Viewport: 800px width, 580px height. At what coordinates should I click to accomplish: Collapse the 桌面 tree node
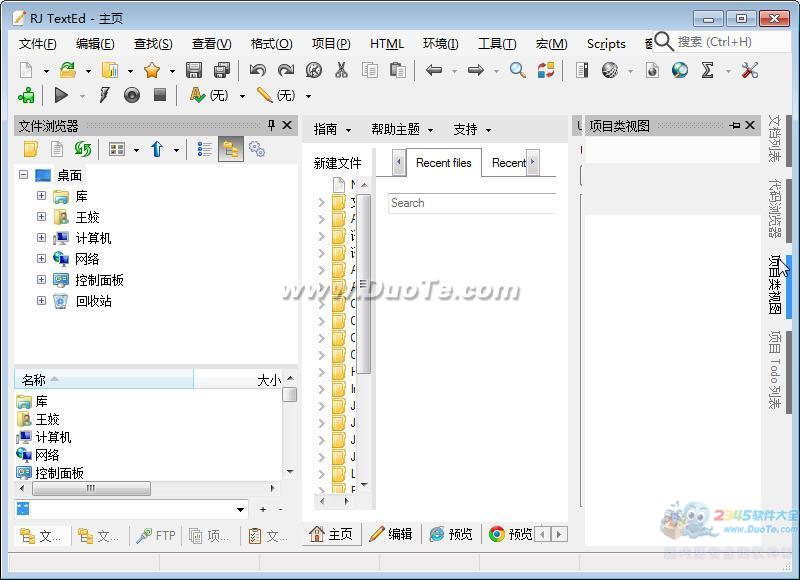pos(23,175)
